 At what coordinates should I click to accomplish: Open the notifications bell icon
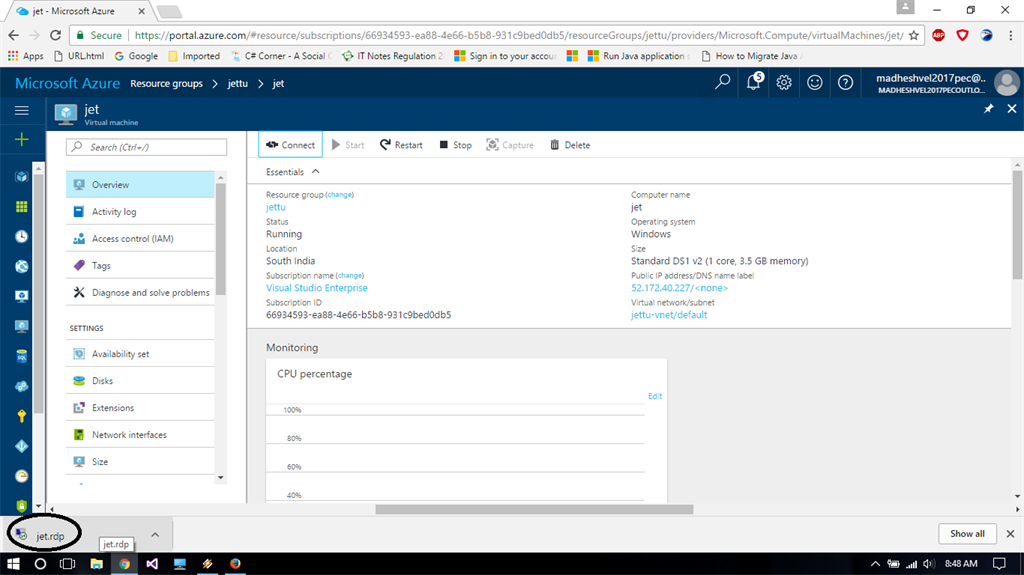pos(754,82)
